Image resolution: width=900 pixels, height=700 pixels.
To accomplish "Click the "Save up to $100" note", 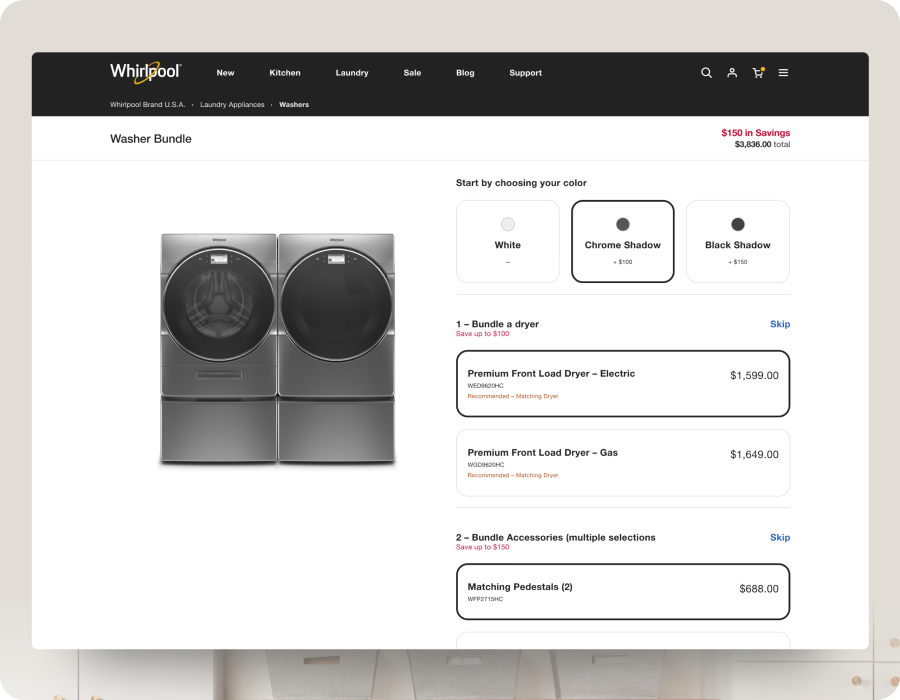I will pyautogui.click(x=482, y=334).
